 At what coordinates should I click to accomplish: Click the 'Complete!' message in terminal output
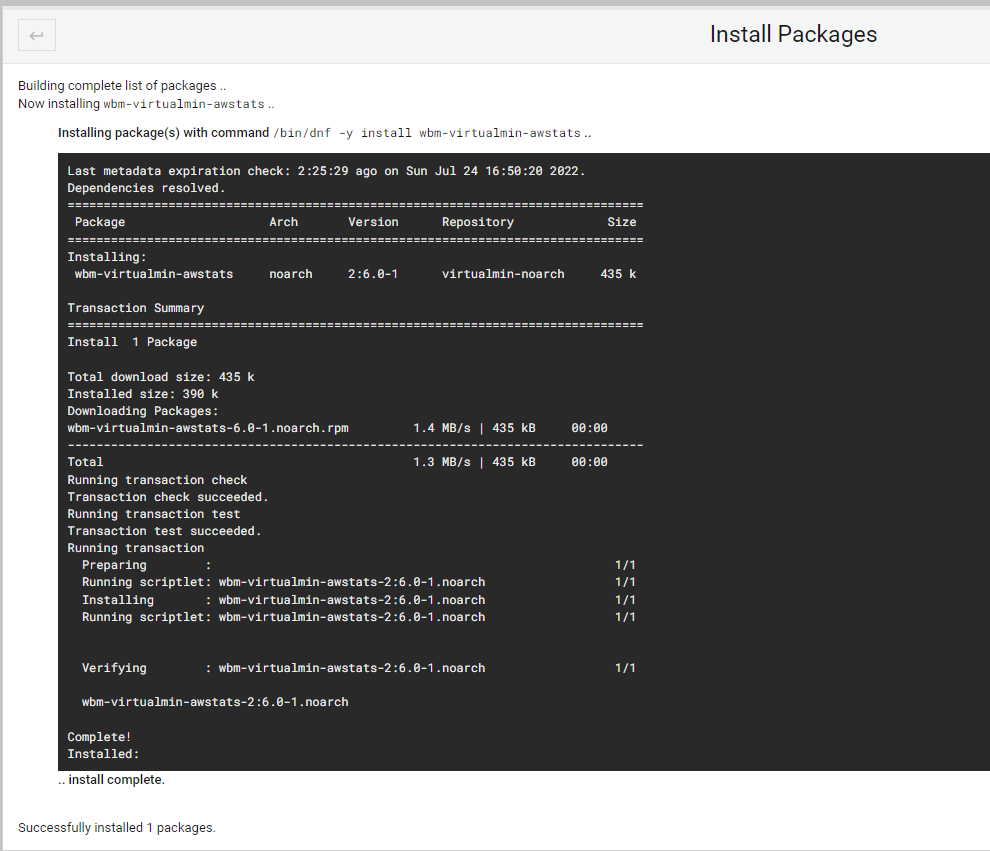pos(99,737)
